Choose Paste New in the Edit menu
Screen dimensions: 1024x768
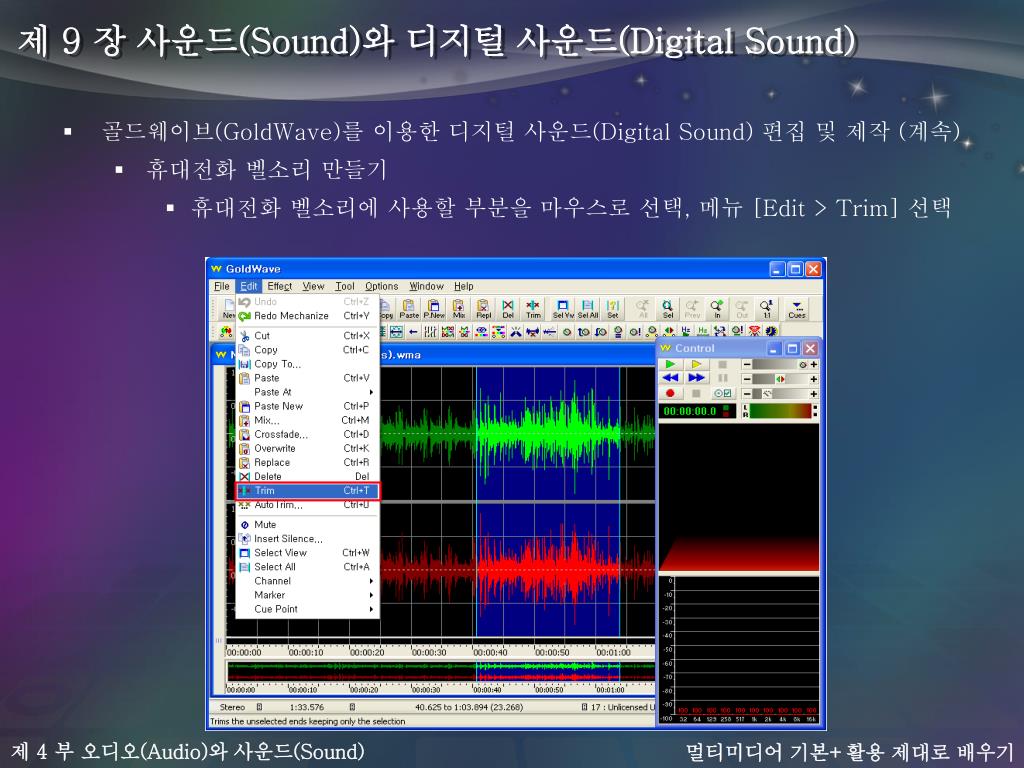click(x=307, y=406)
